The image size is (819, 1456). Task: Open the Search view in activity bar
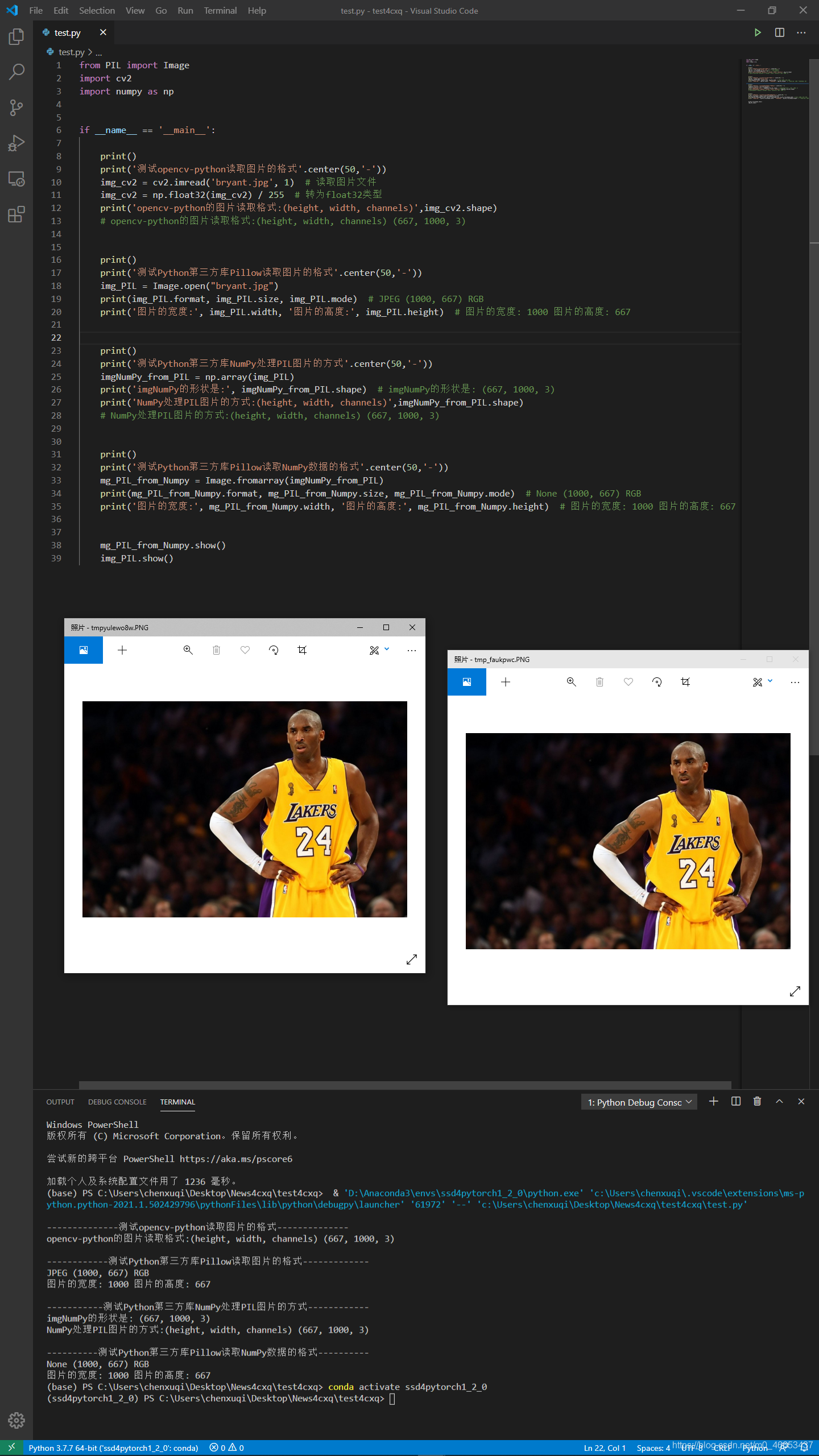pyautogui.click(x=16, y=72)
